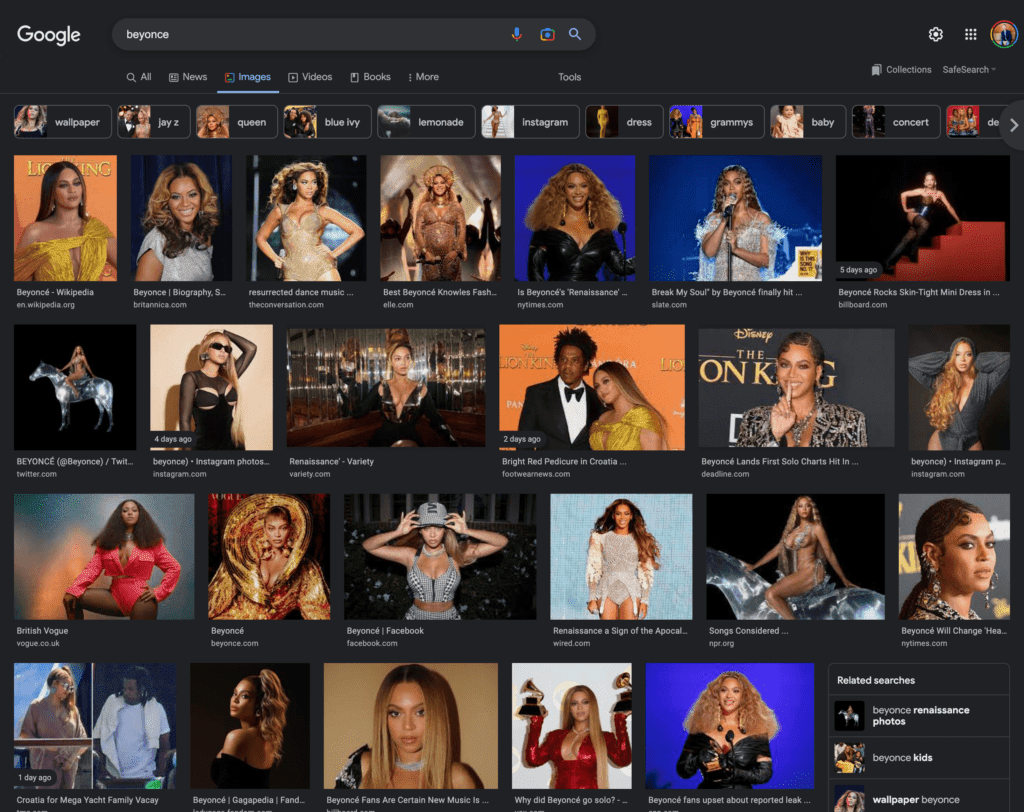This screenshot has width=1024, height=812.
Task: Click the magnifying glass search button
Action: [575, 34]
